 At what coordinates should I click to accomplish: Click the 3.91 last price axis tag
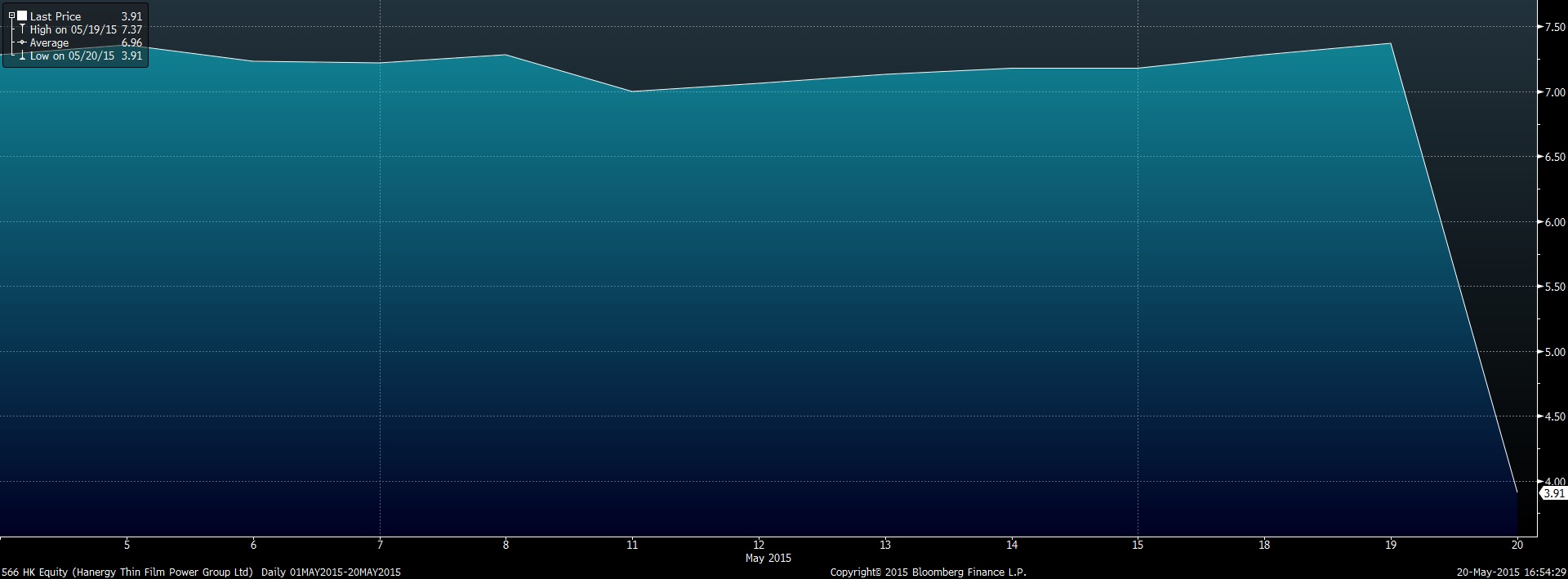(x=1553, y=493)
